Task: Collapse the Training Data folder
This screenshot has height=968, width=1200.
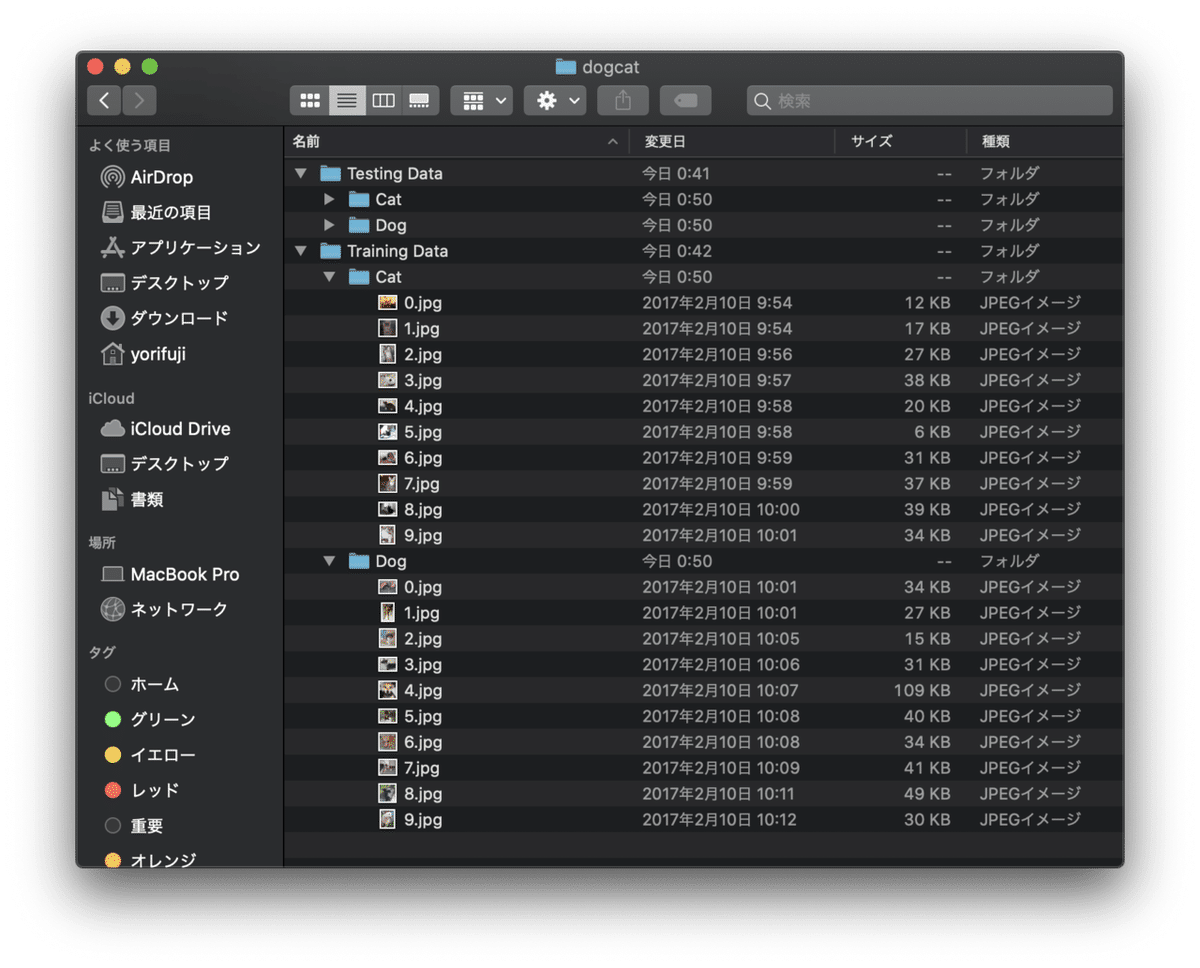Action: click(x=300, y=251)
